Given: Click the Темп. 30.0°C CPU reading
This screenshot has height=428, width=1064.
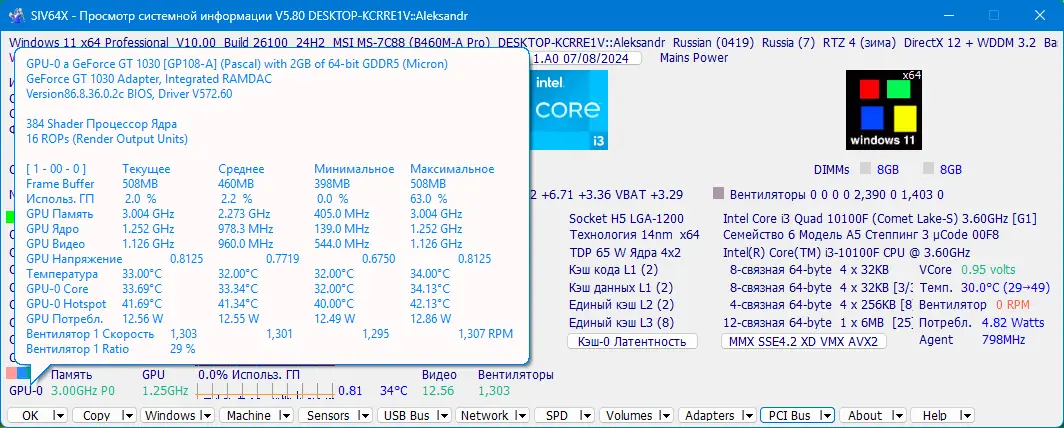Looking at the screenshot, I should tap(985, 288).
